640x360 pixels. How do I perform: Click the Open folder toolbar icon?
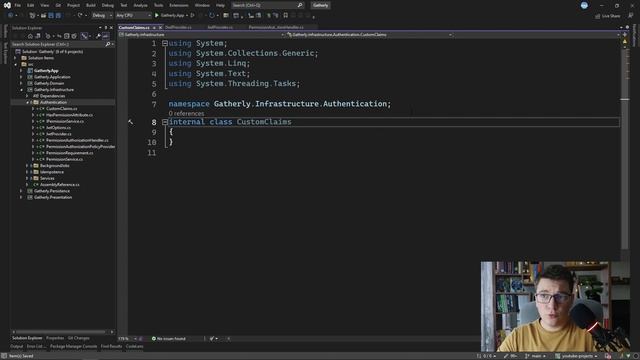(43, 16)
